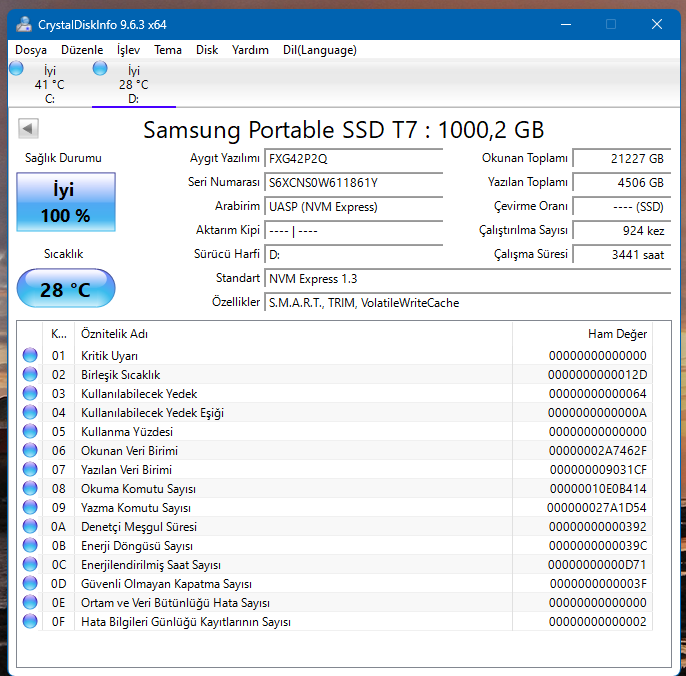Click the İyi 100 % health status button
This screenshot has height=676, width=686.
pyautogui.click(x=66, y=202)
